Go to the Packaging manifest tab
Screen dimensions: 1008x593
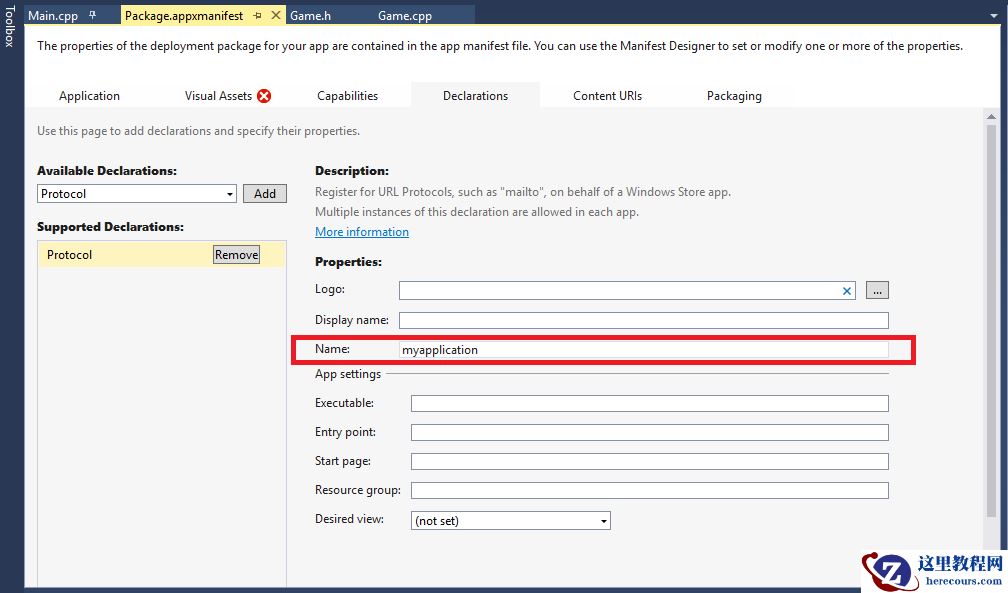click(x=734, y=96)
